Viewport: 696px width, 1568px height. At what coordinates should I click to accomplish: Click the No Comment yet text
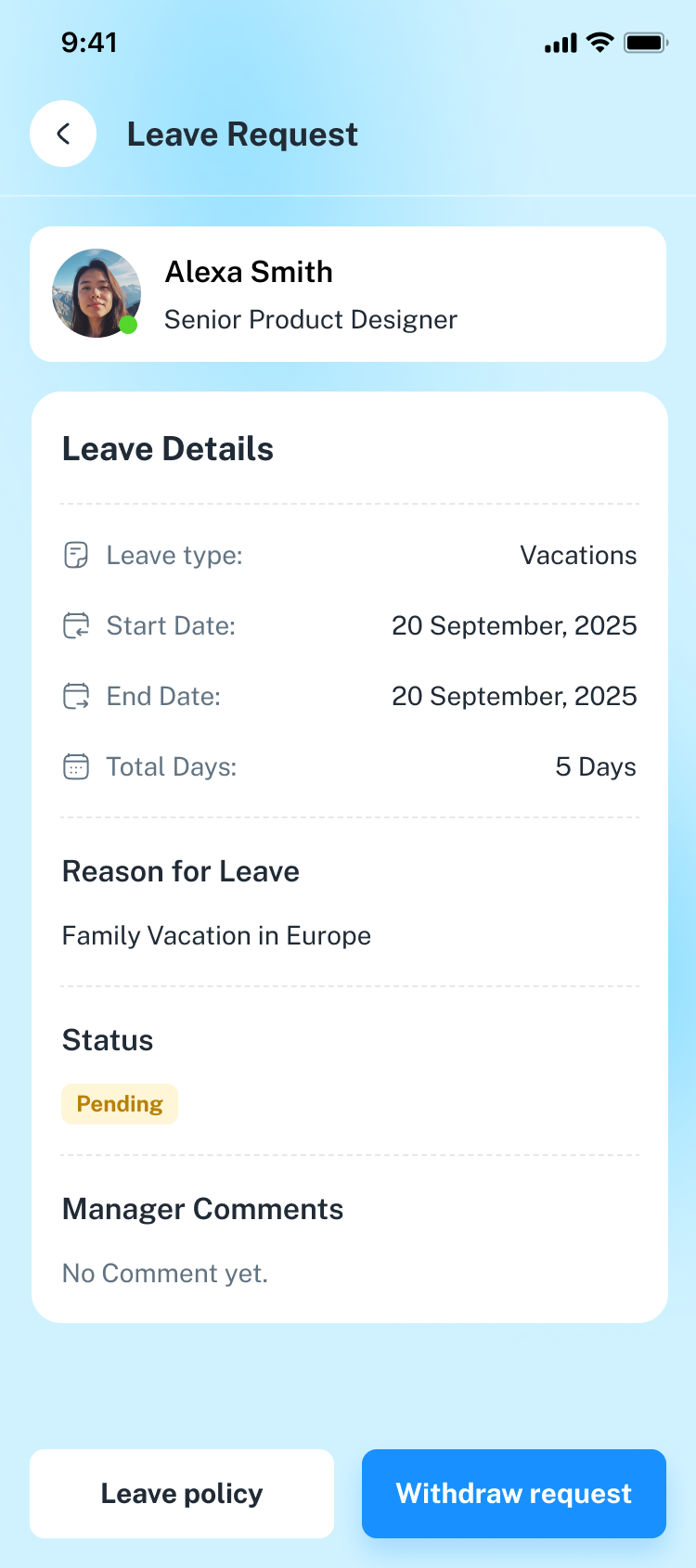coord(165,1273)
